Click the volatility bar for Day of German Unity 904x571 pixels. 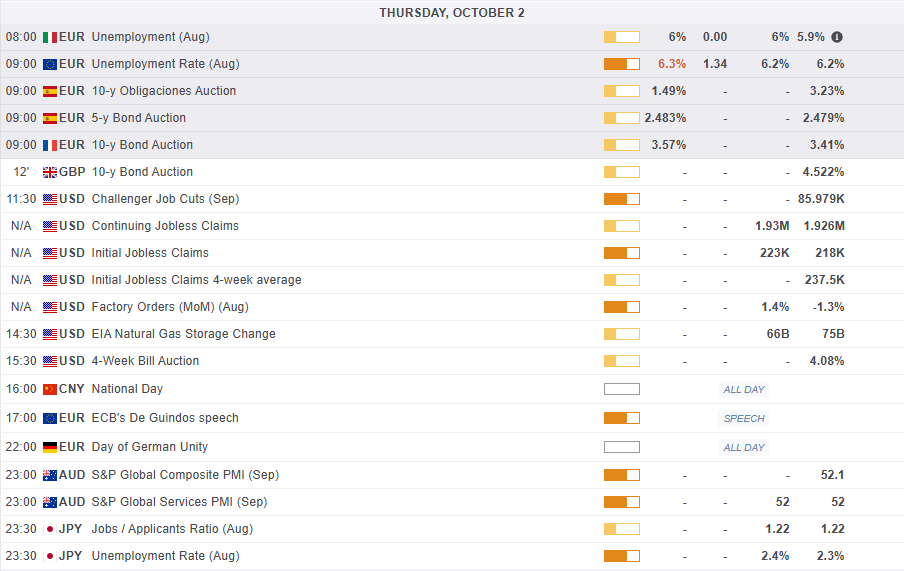tap(621, 447)
